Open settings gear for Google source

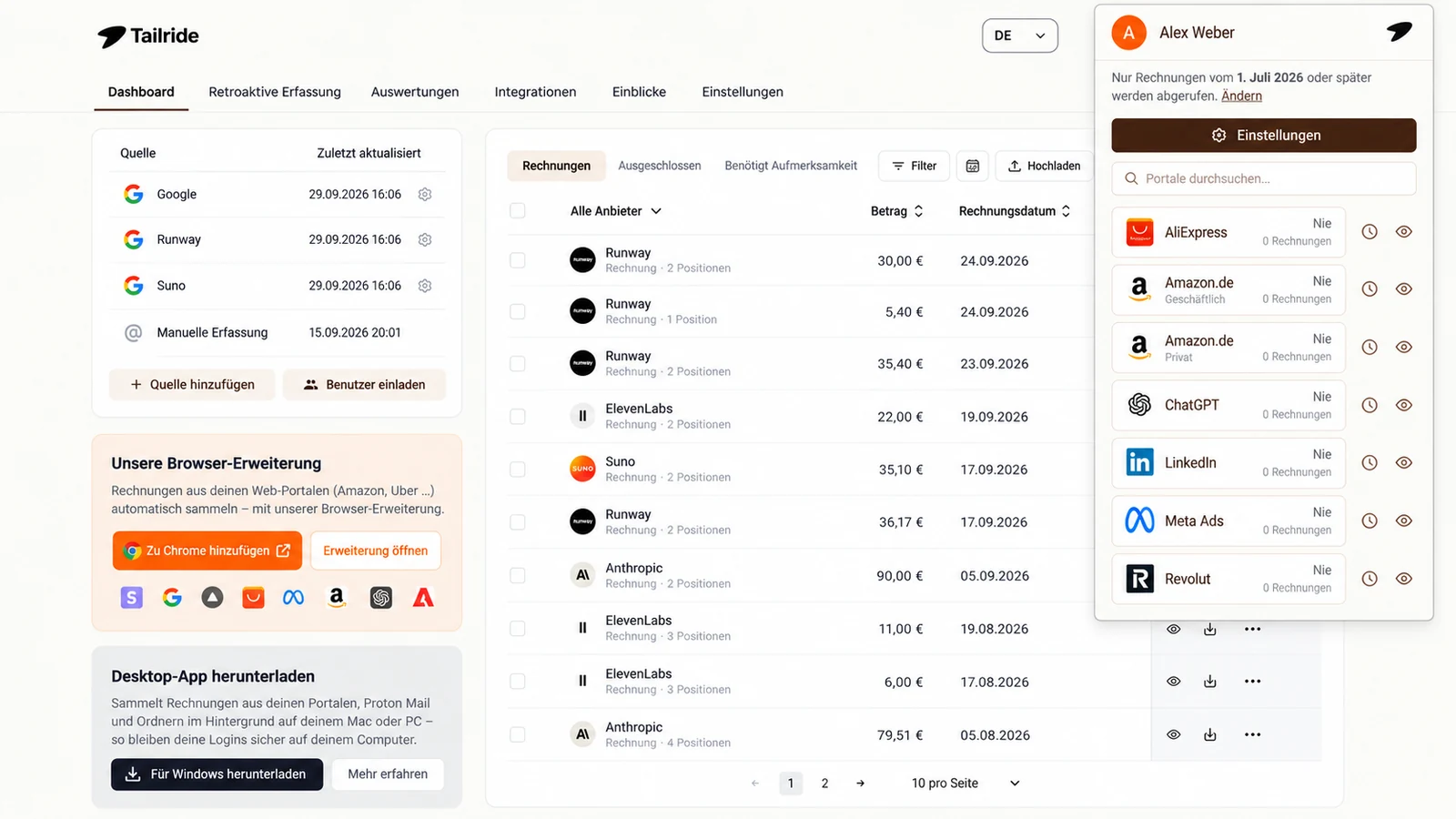click(x=425, y=194)
